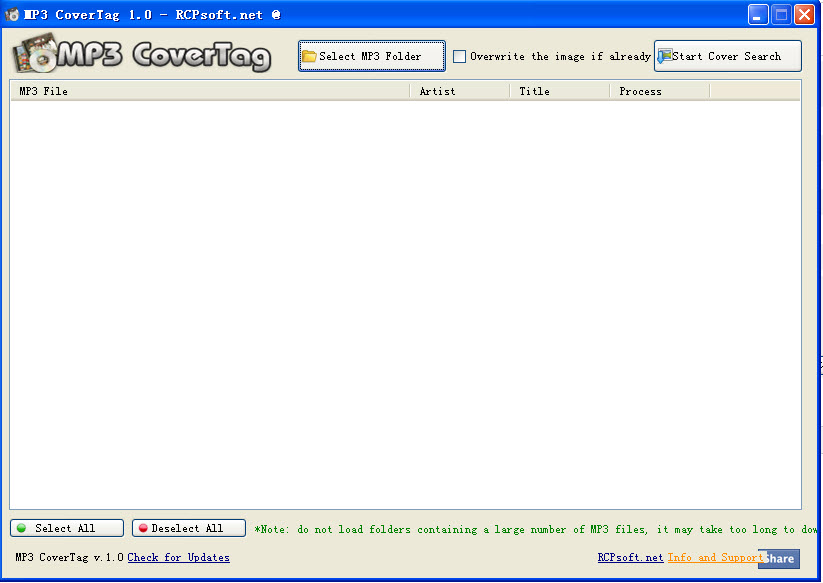Close the MP3 CoverTag window
This screenshot has height=583, width=823.
[x=804, y=15]
